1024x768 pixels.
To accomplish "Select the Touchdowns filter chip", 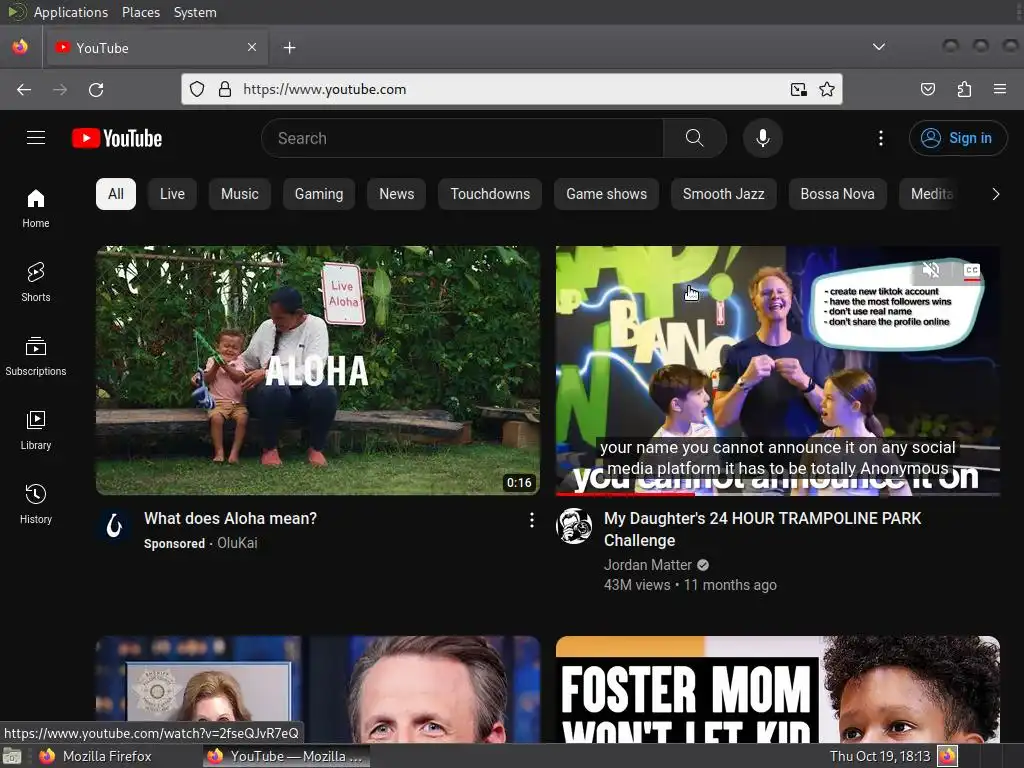I will click(490, 194).
